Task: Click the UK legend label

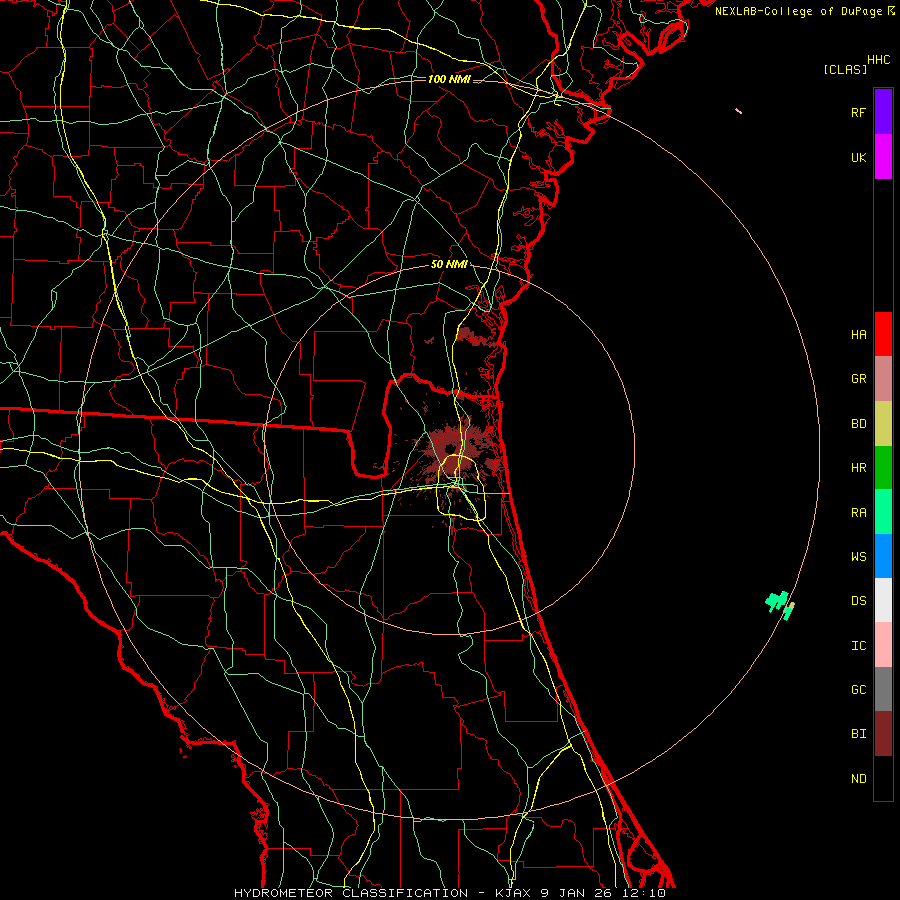Action: pyautogui.click(x=858, y=157)
